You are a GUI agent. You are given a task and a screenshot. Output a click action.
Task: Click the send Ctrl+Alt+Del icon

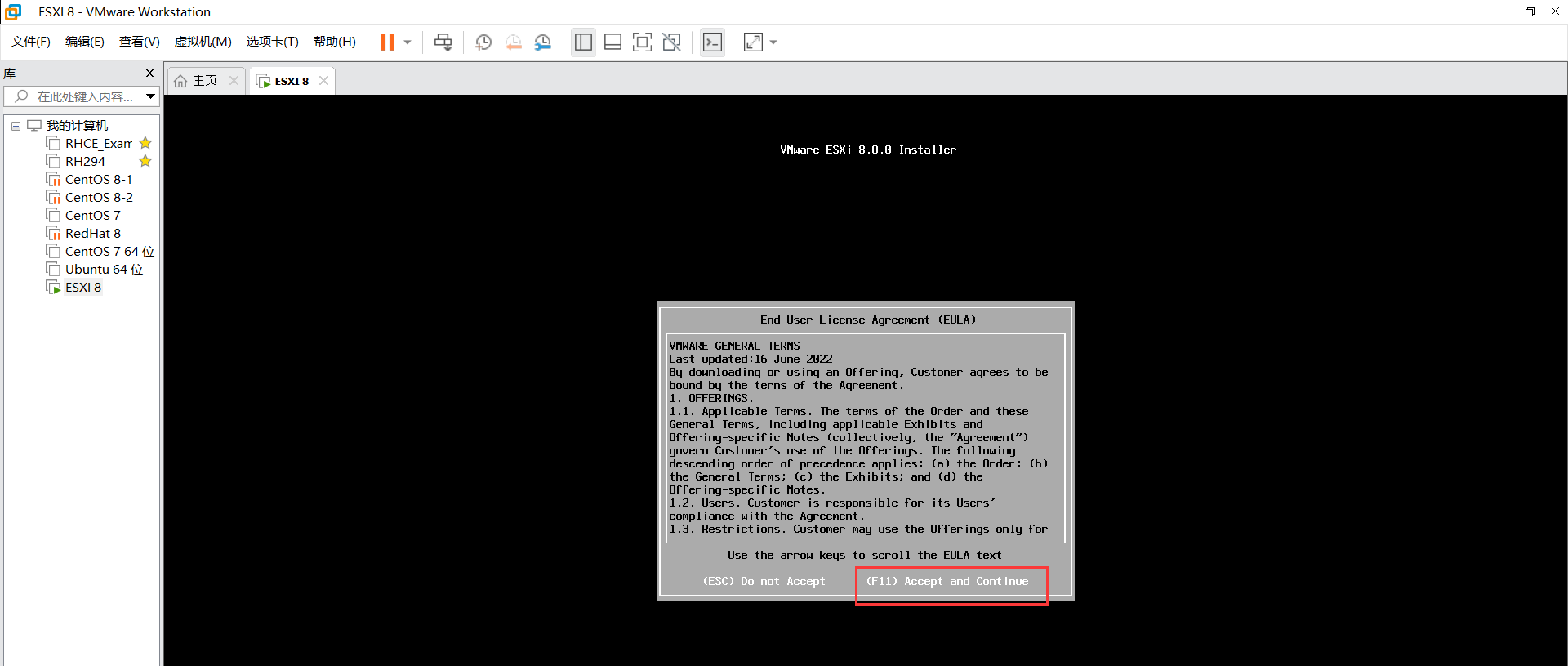point(443,42)
